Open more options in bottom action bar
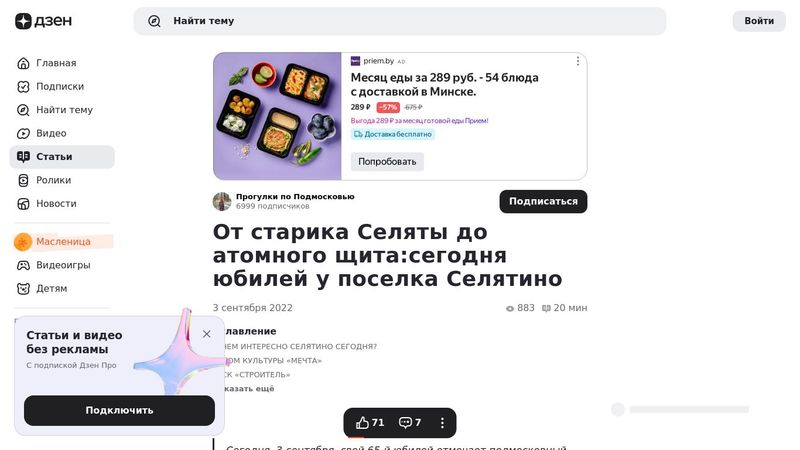The image size is (800, 450). (442, 422)
